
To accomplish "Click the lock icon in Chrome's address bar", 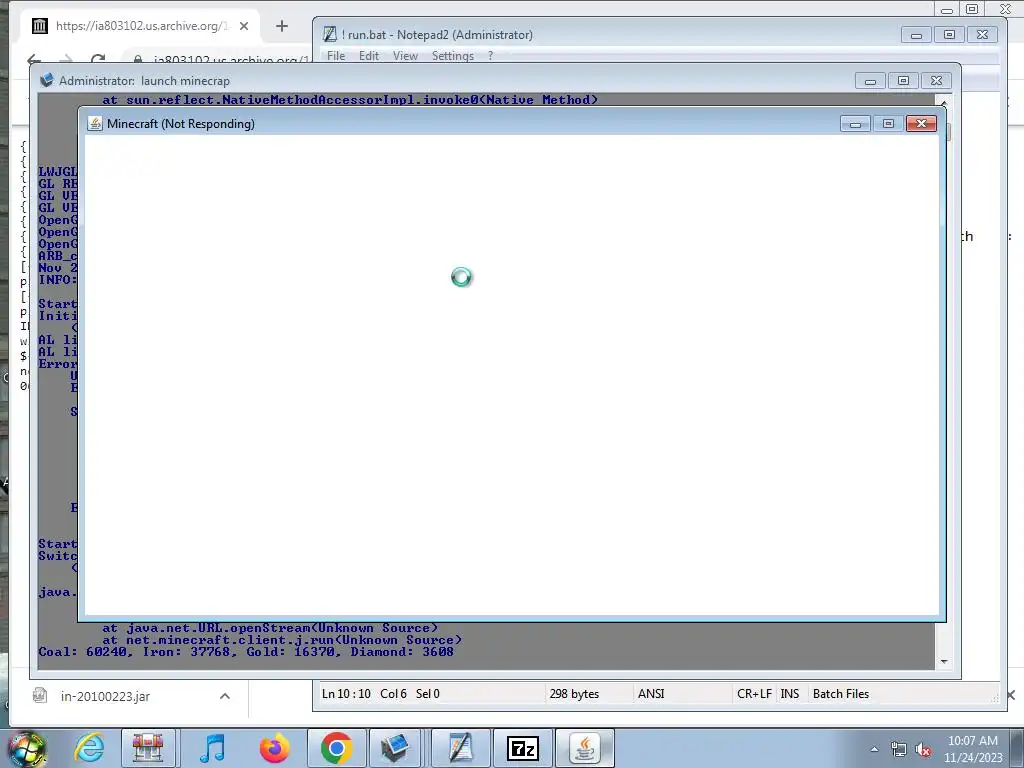I will point(138,60).
